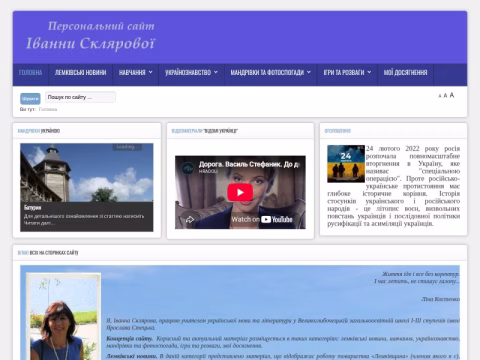Select the smallest font size A

(440, 96)
